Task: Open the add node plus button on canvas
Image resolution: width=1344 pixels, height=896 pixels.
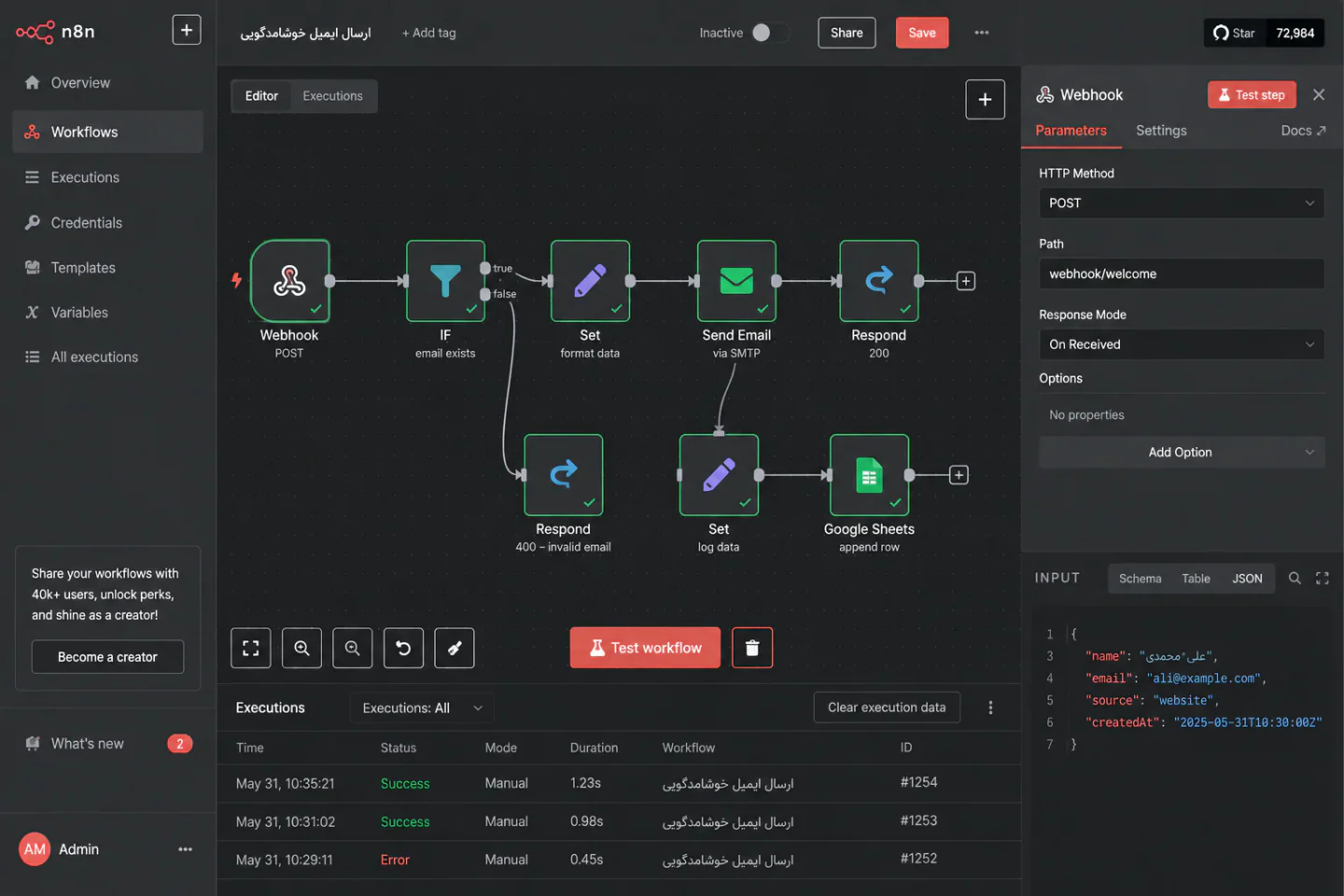Action: tap(985, 100)
